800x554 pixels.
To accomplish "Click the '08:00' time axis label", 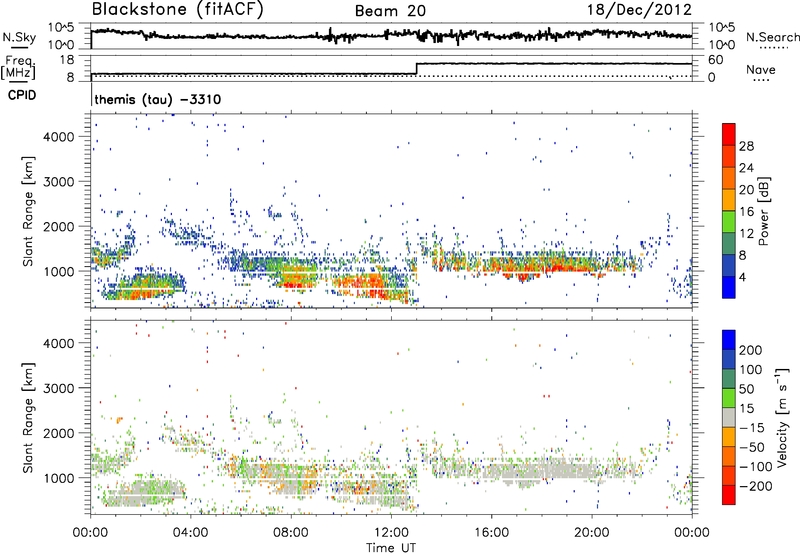I will [290, 533].
